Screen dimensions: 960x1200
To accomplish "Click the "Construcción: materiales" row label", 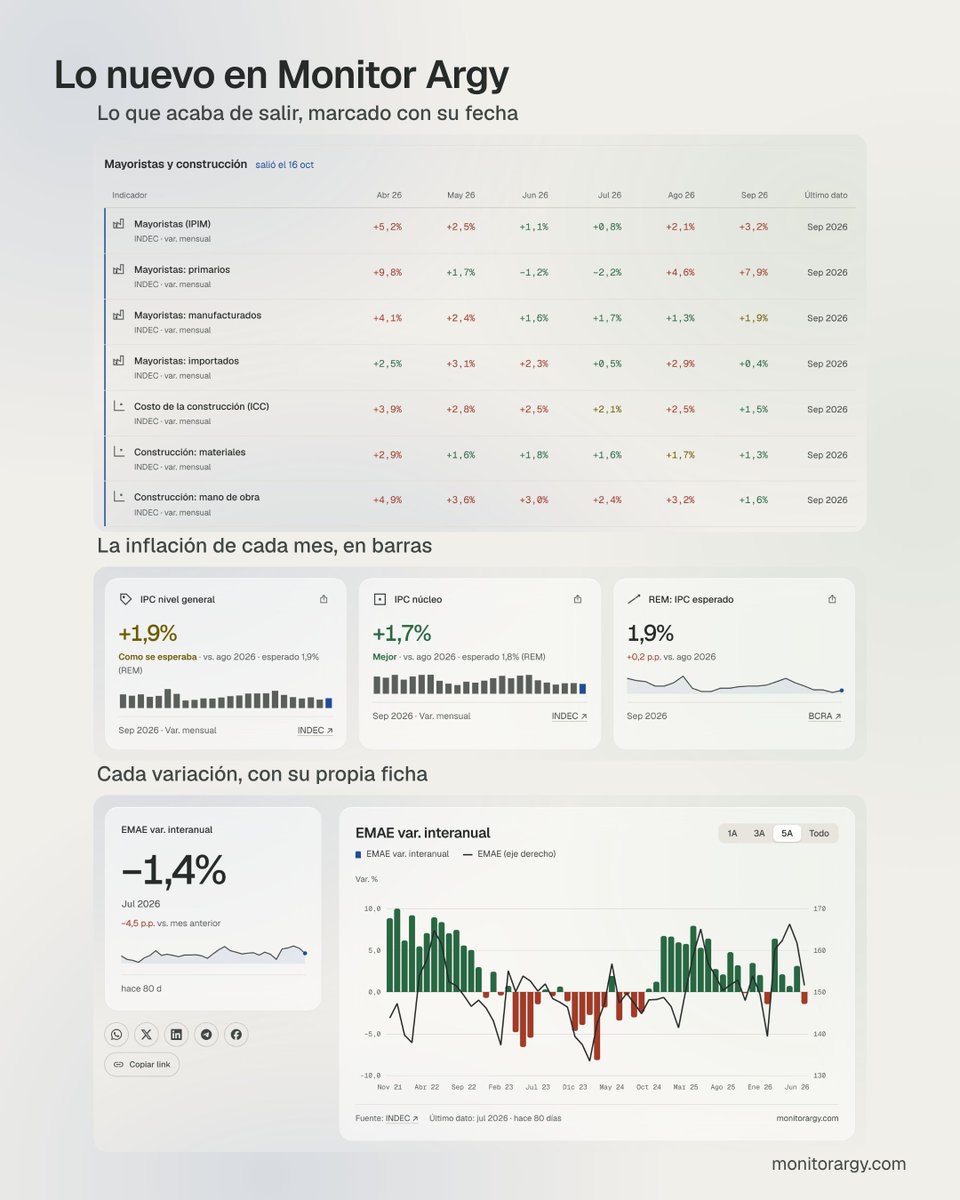I will (x=190, y=452).
